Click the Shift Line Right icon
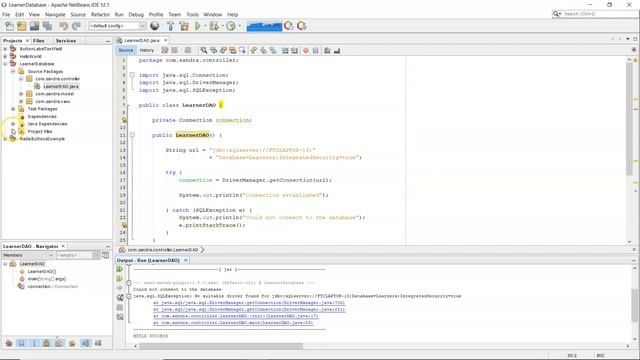The width and height of the screenshot is (640, 360). (294, 50)
